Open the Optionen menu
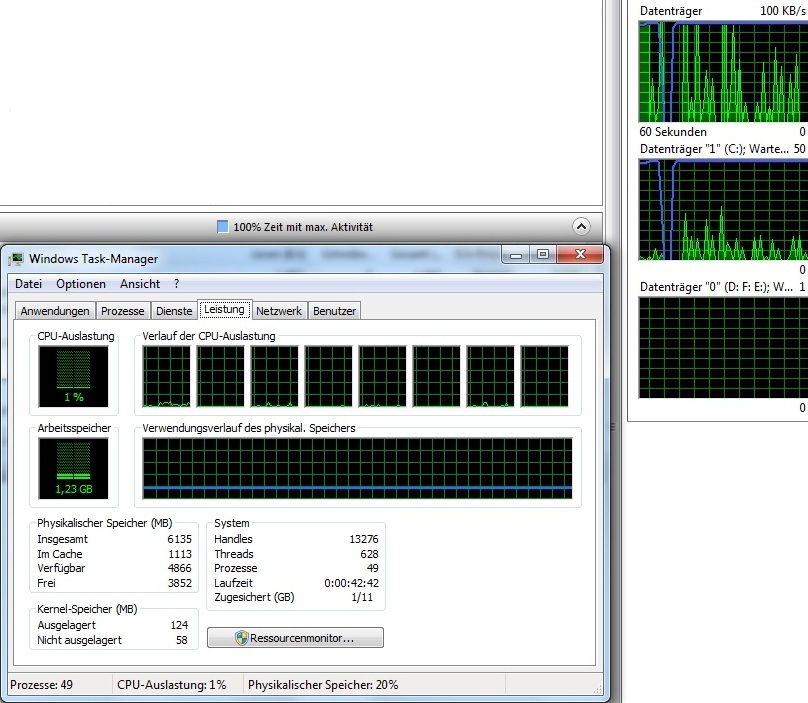The height and width of the screenshot is (703, 808). (81, 284)
